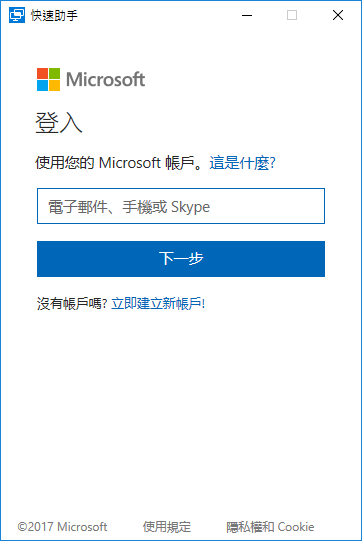
Task: Open the 隱私權和 Cookie footer link
Action: pyautogui.click(x=270, y=527)
